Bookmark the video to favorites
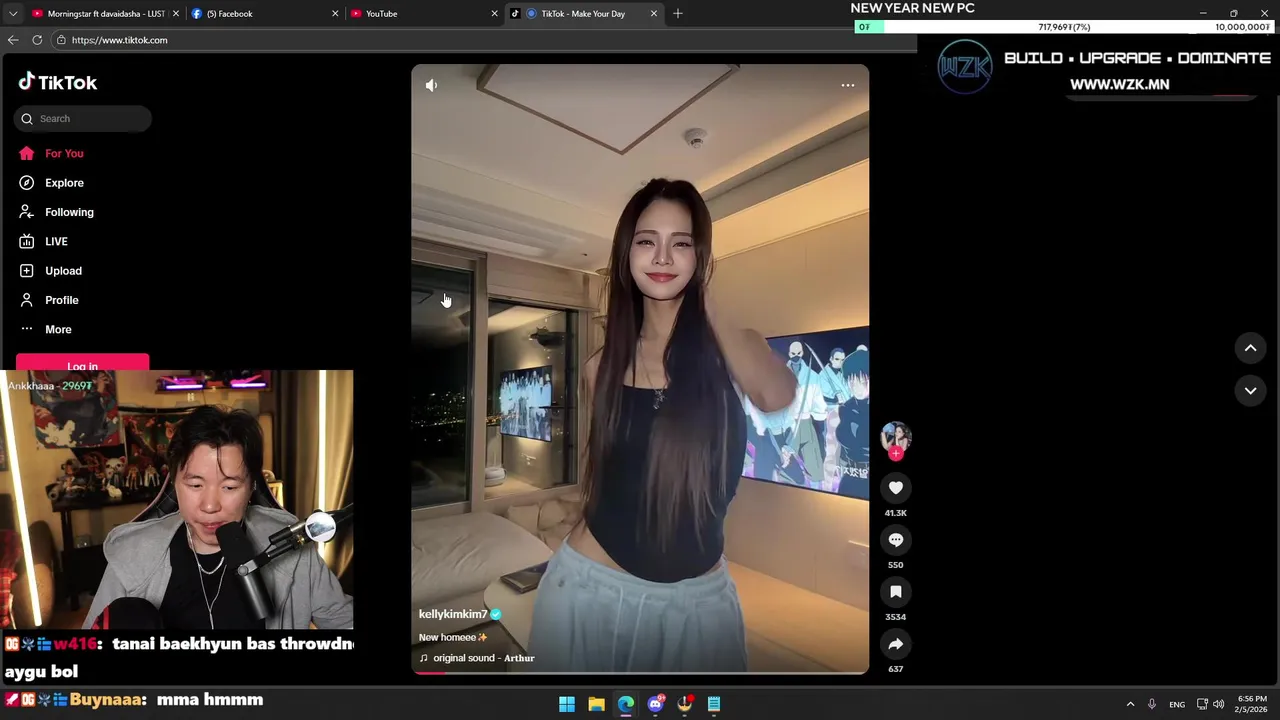This screenshot has width=1280, height=720. (x=896, y=592)
